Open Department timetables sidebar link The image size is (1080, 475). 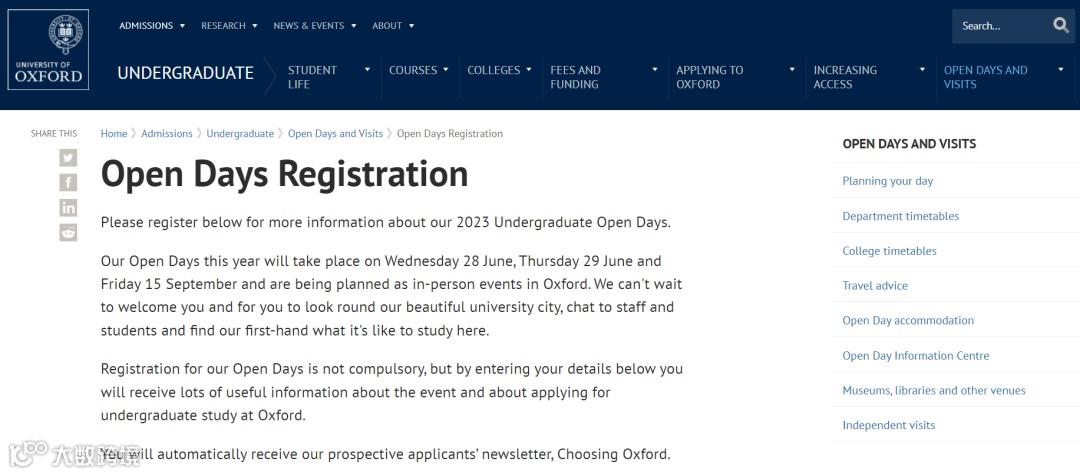901,216
